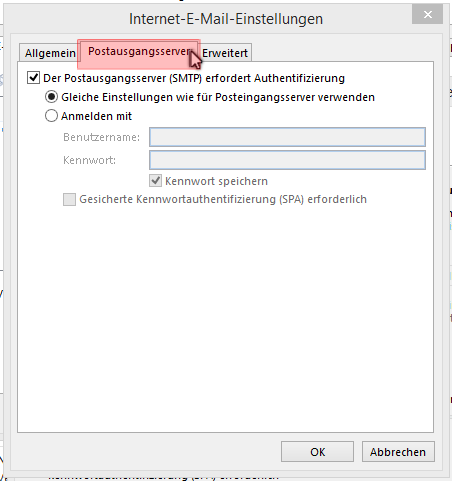This screenshot has height=481, width=452.
Task: Choose the 'Anmelden mit' radio button
Action: [x=51, y=116]
